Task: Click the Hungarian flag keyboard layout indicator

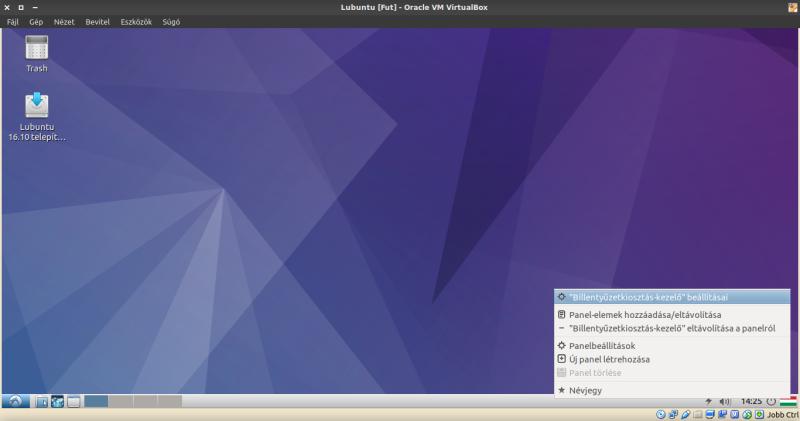Action: 788,402
